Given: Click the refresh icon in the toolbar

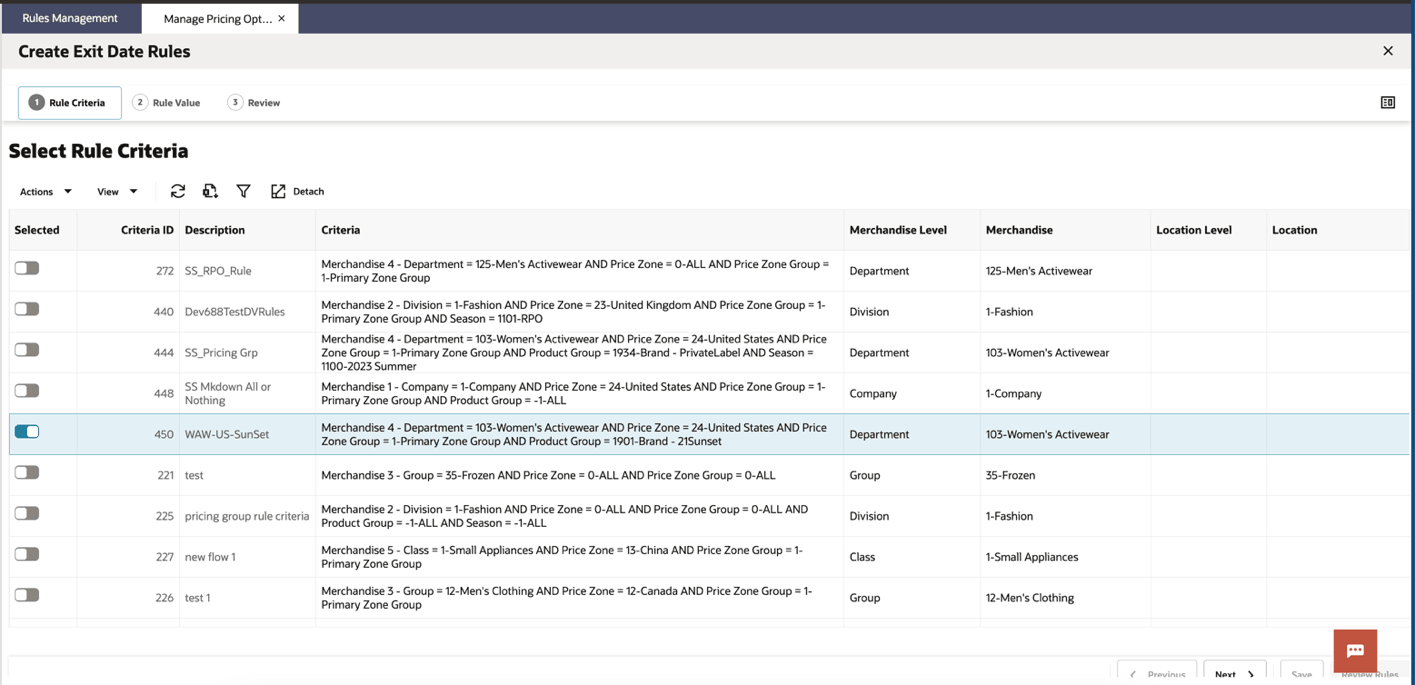Looking at the screenshot, I should [x=178, y=191].
